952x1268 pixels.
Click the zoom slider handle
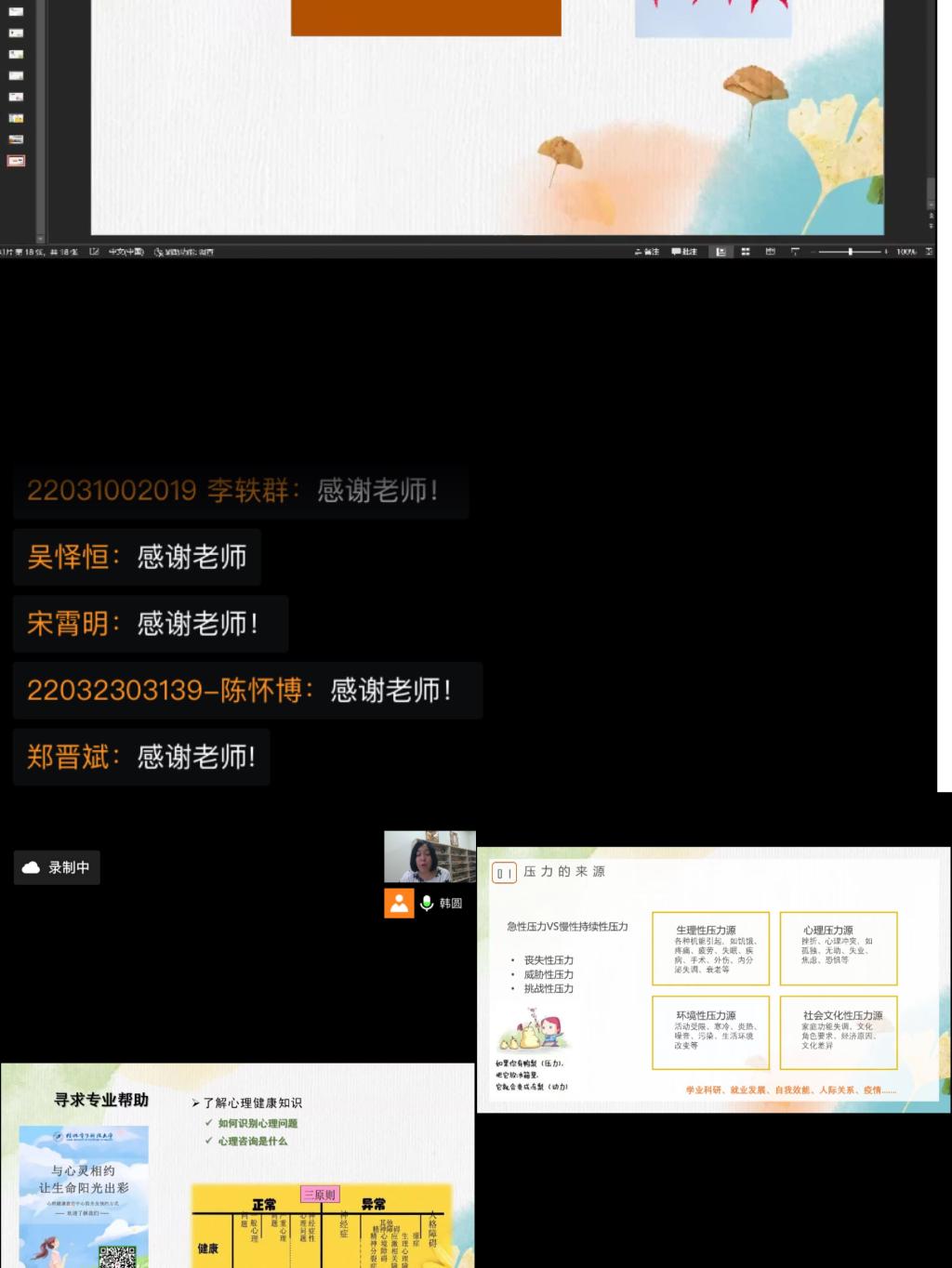point(850,251)
